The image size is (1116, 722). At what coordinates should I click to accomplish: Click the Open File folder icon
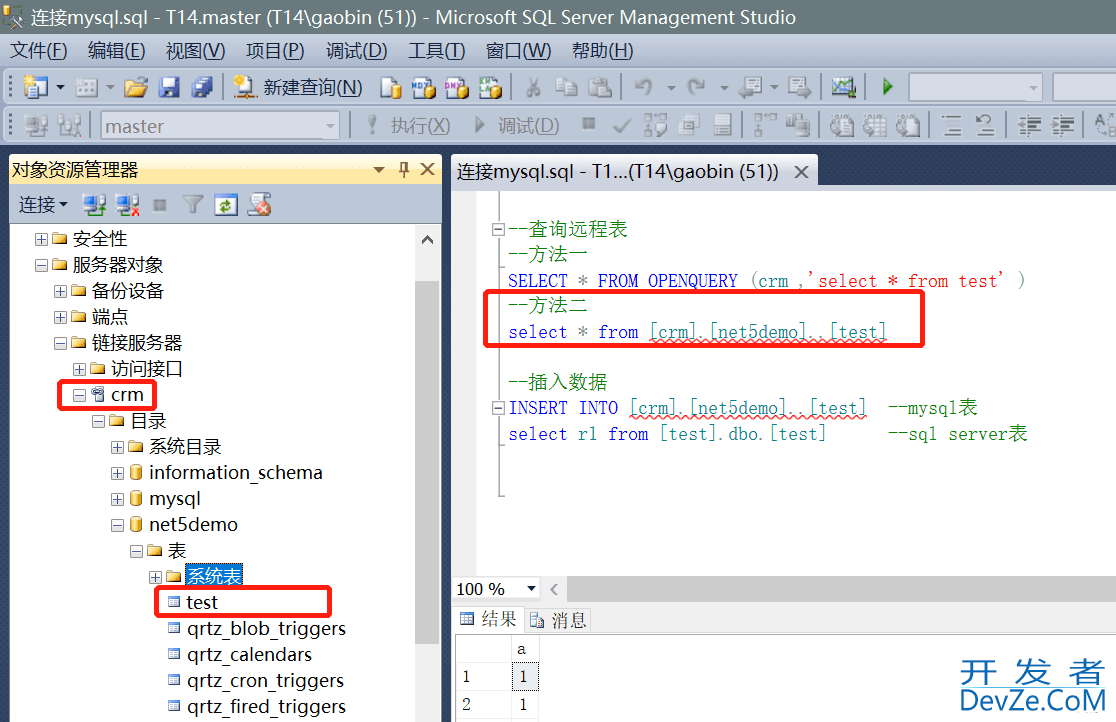(135, 88)
